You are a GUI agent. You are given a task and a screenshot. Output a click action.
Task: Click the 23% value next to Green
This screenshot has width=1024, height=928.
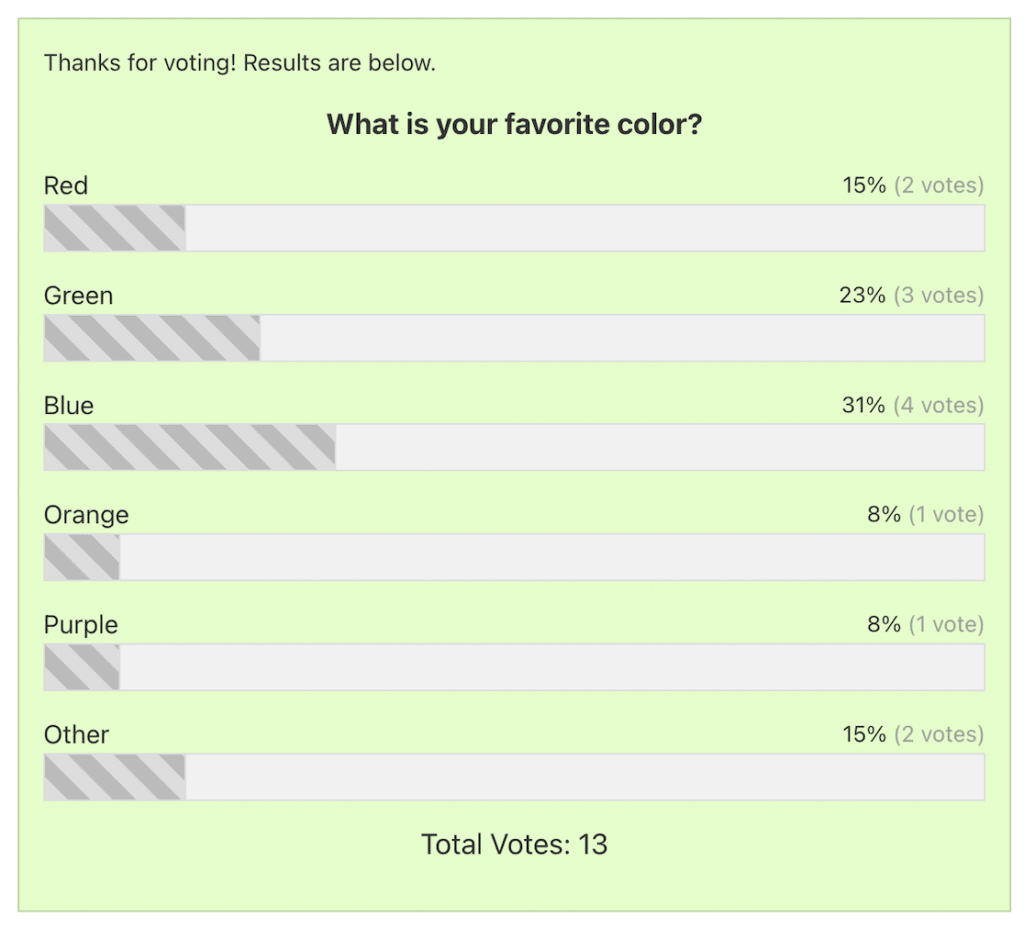pos(862,295)
